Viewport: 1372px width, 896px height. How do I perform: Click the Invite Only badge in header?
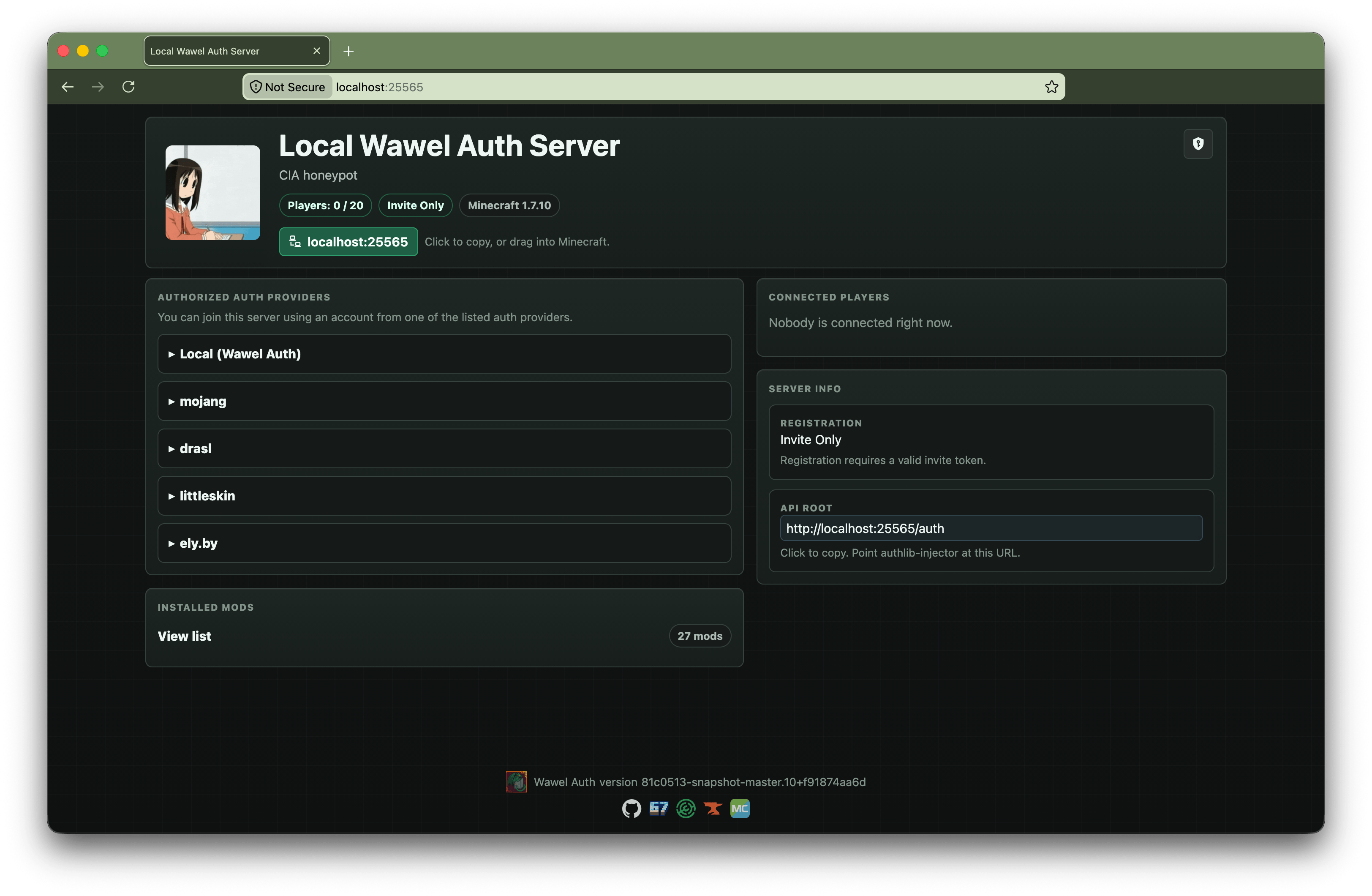point(415,205)
